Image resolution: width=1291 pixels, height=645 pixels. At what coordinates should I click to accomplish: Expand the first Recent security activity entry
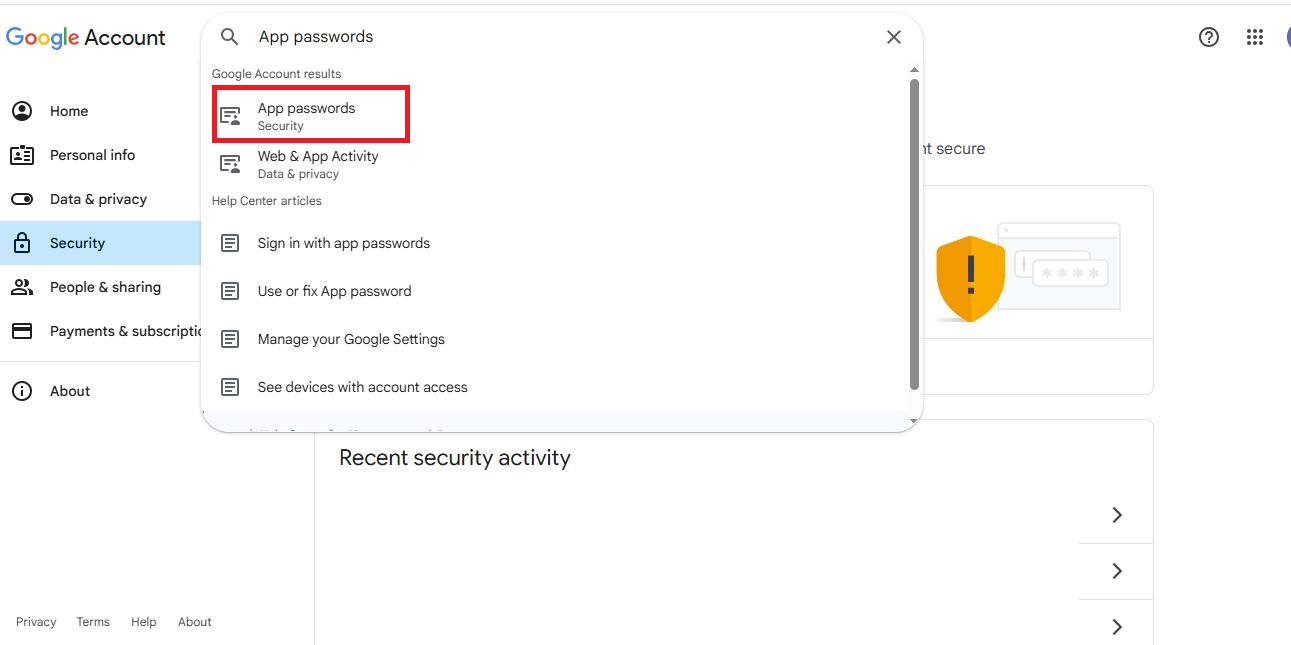1116,515
